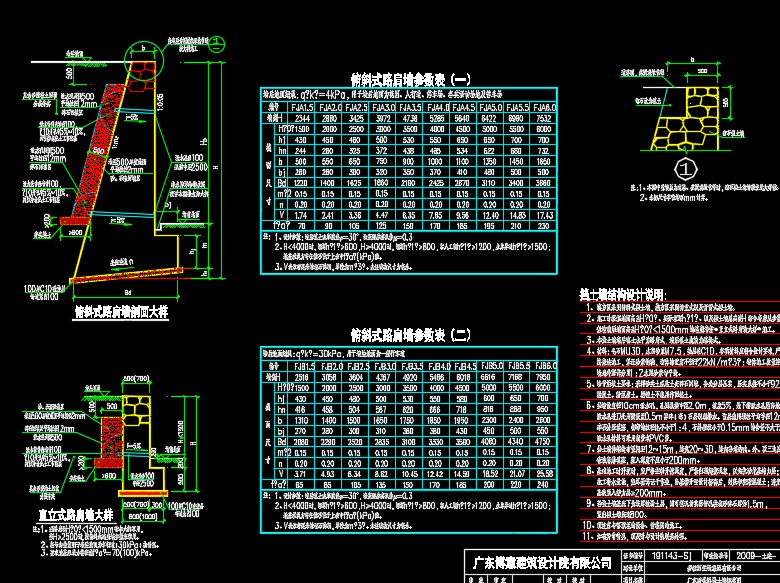This screenshot has width=780, height=583.
Task: Click the FJA4.5 column header cell
Action: (464, 107)
